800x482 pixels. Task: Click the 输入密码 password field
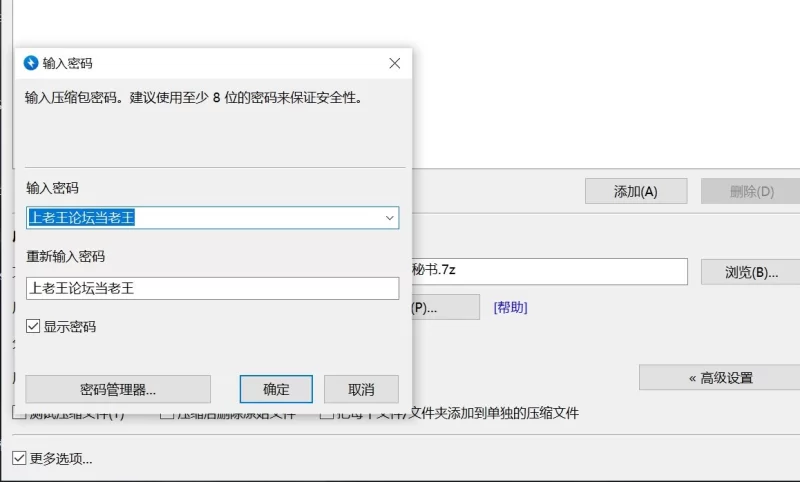pyautogui.click(x=212, y=218)
